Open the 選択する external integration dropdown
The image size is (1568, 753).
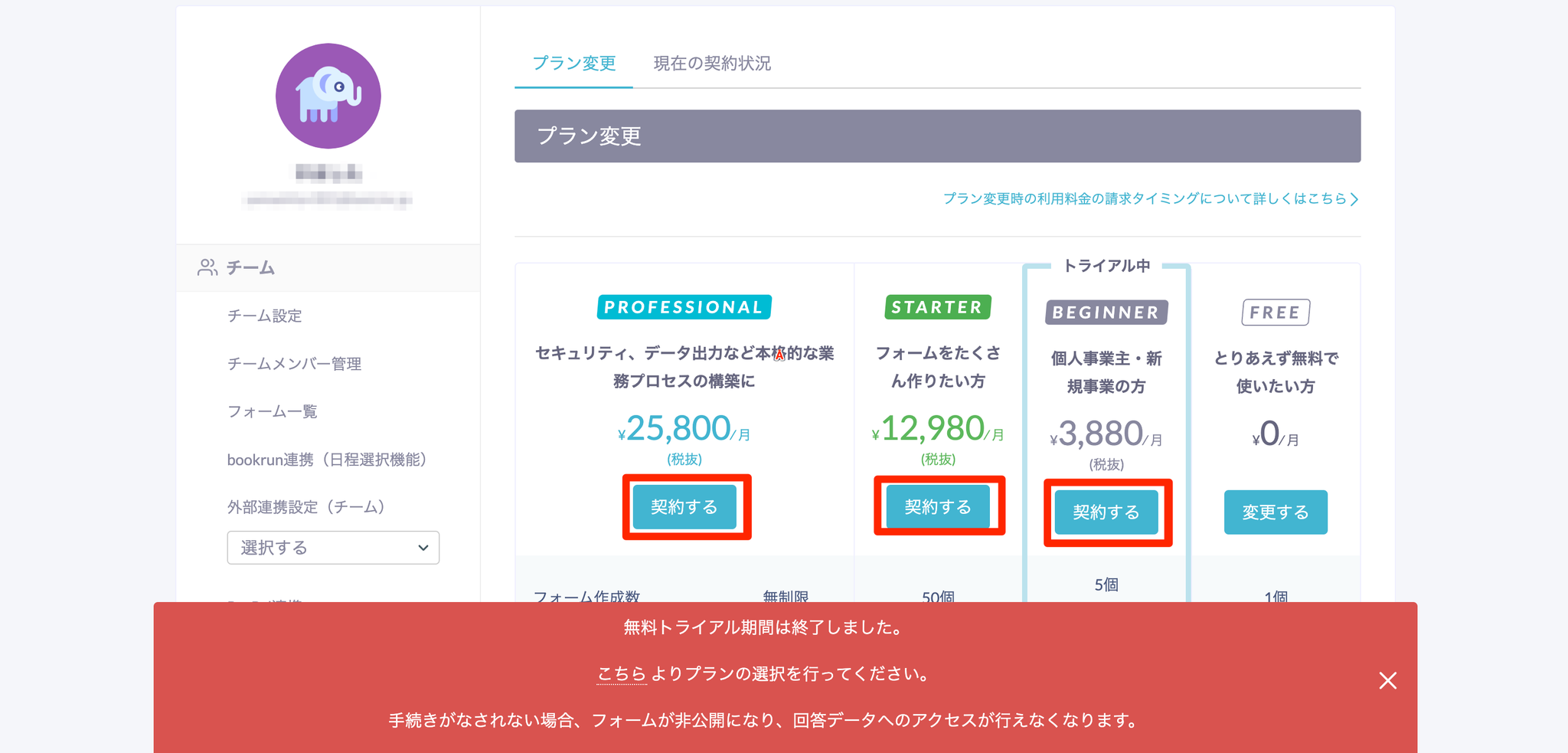(333, 548)
